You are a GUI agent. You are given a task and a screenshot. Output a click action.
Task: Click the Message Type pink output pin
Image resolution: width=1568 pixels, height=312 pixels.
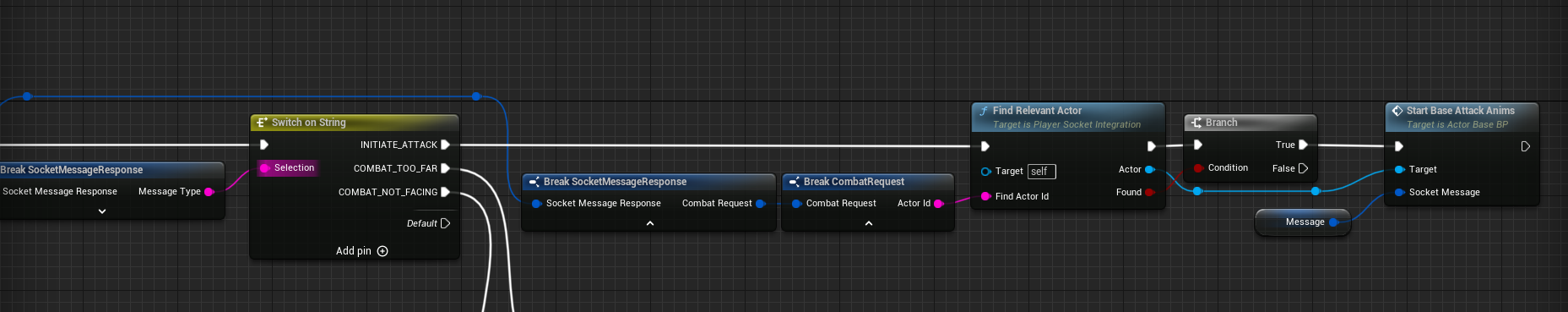pyautogui.click(x=209, y=192)
